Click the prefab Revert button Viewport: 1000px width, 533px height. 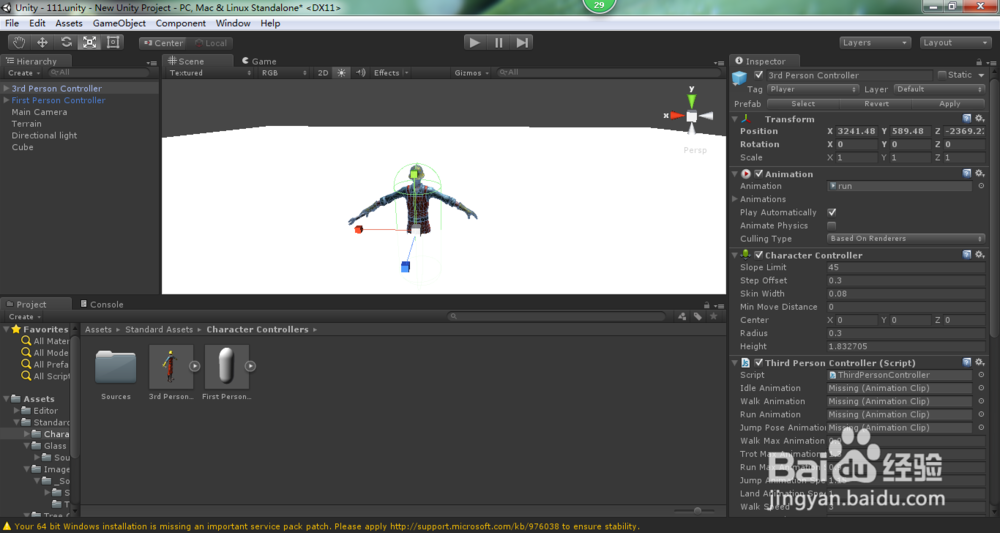click(876, 103)
